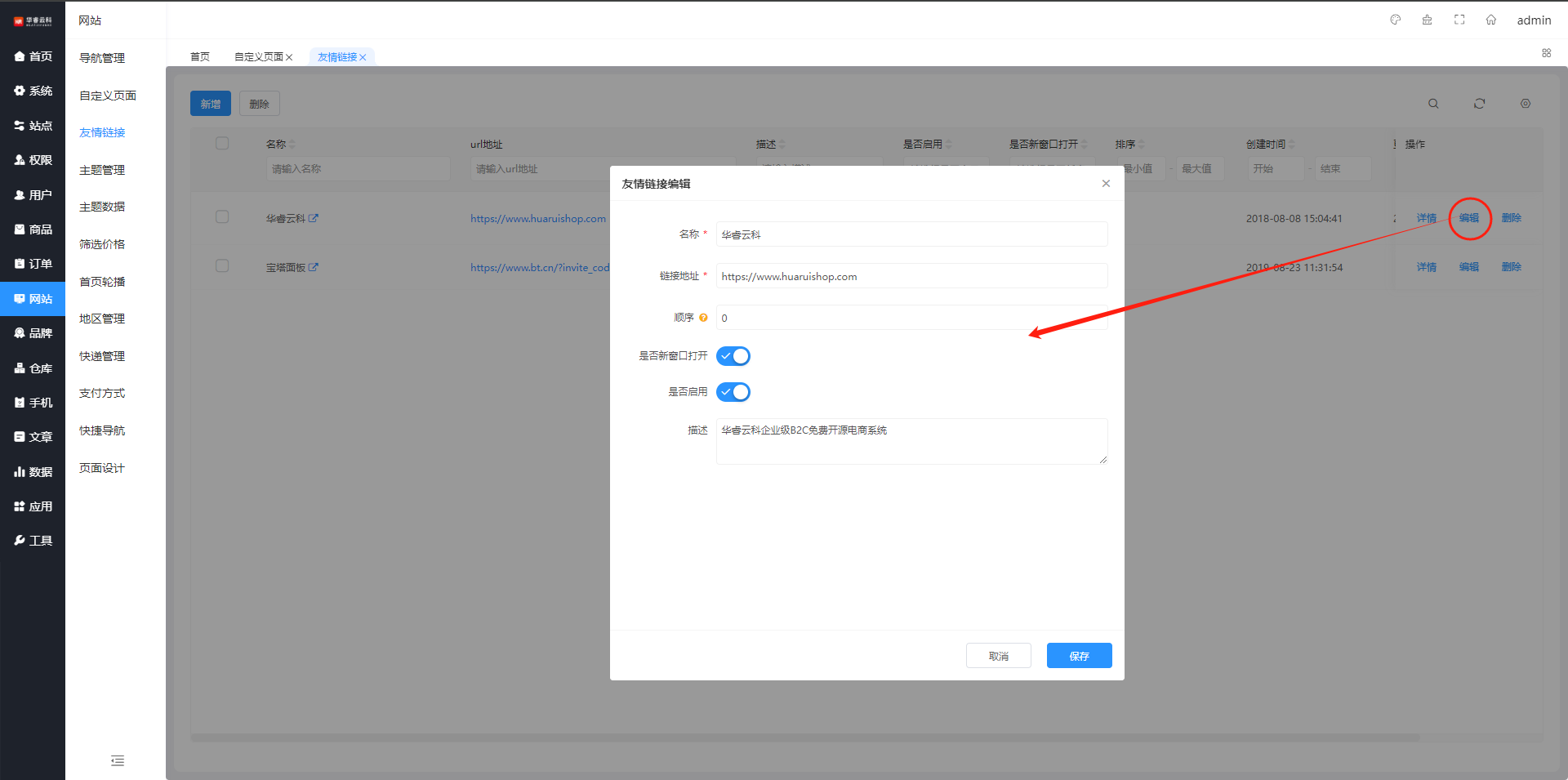Collapse sidebar menu icon at bottom

(118, 761)
